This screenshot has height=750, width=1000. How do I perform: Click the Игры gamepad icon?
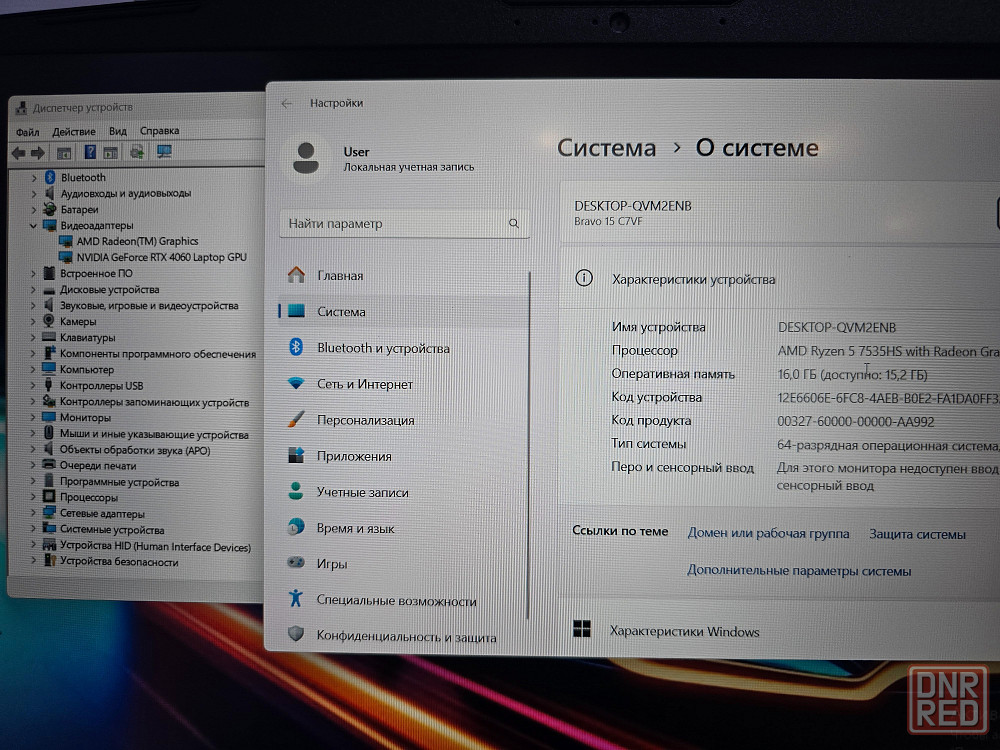296,563
